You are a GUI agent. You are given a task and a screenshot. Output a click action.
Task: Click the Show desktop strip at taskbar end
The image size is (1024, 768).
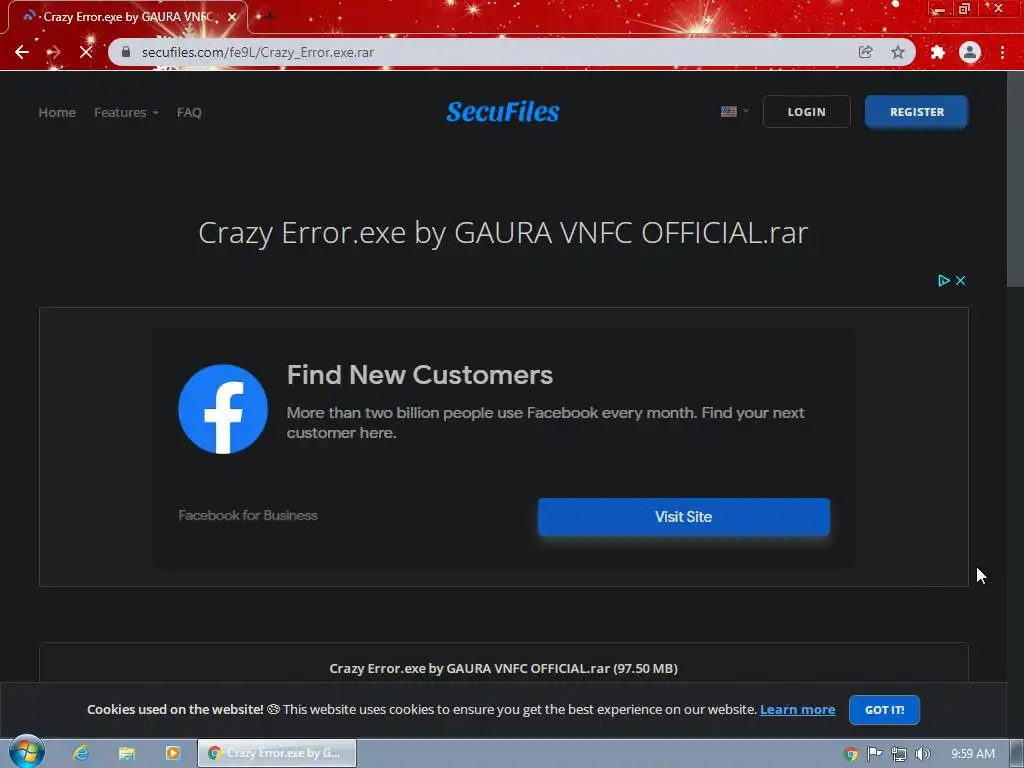point(1017,754)
